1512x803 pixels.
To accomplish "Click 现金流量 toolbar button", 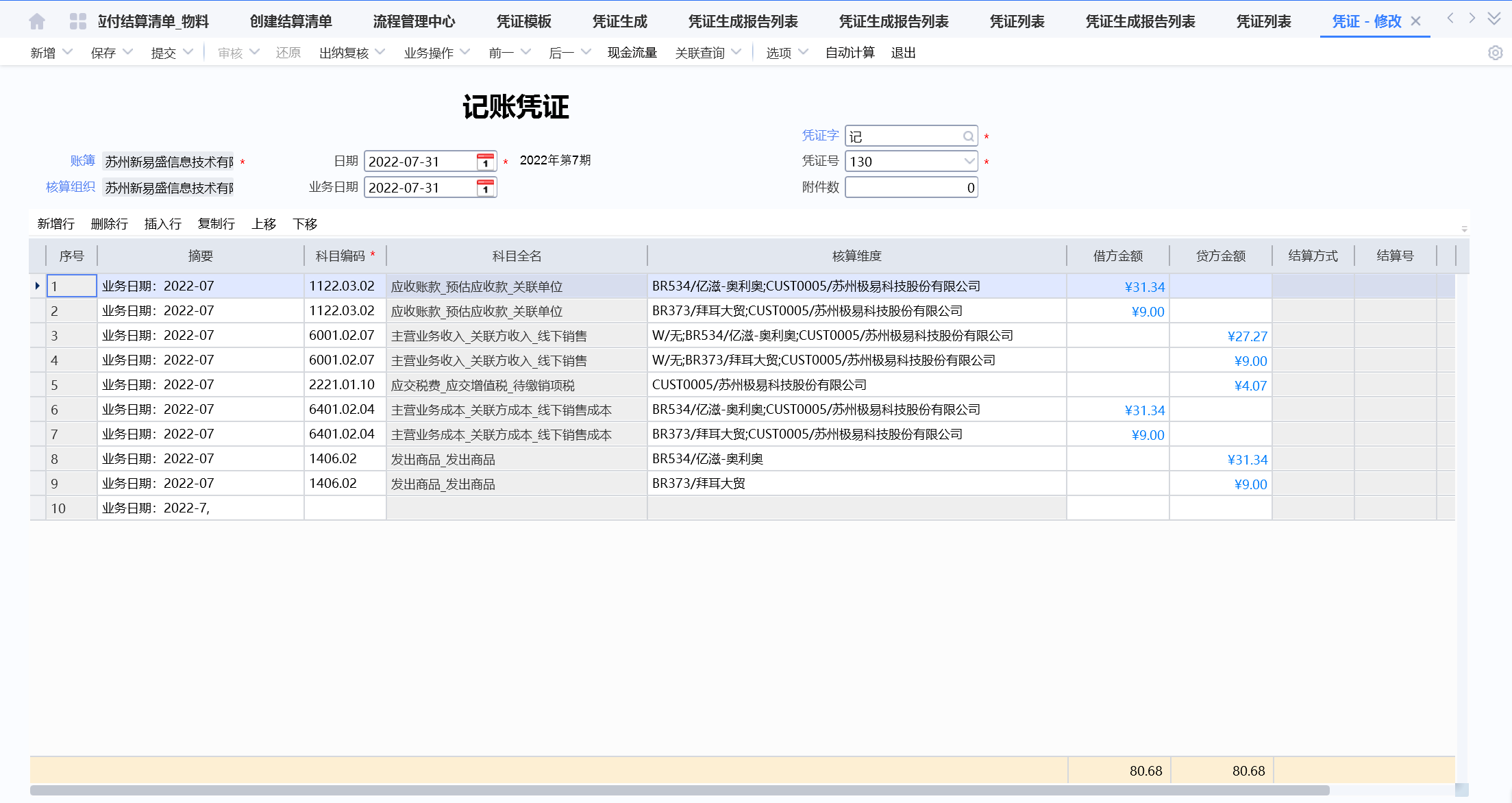I will (632, 53).
